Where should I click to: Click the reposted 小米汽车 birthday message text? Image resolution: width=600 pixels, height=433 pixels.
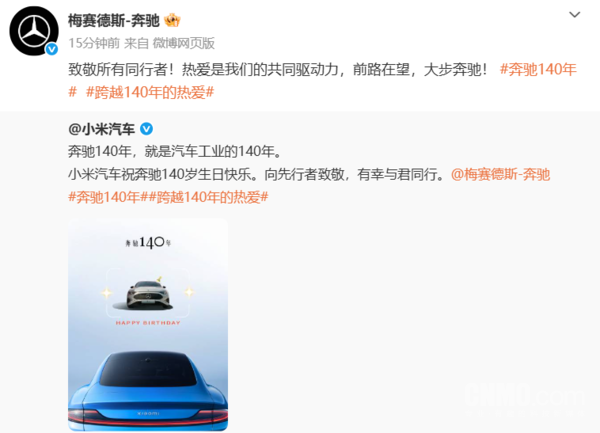tap(256, 174)
